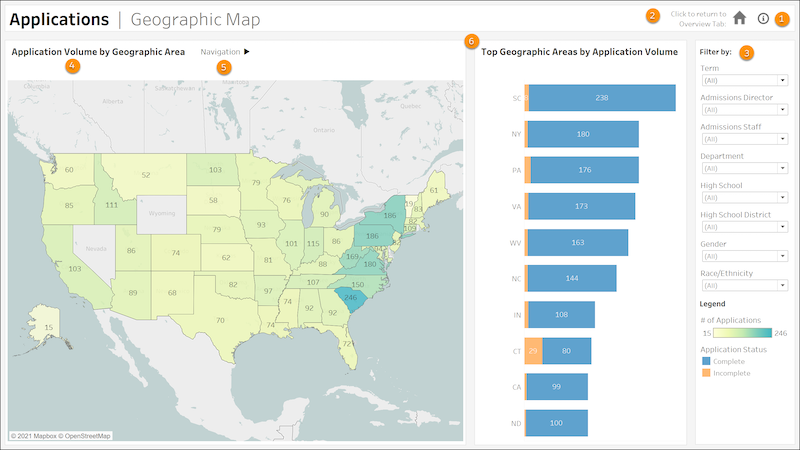The image size is (800, 450).
Task: Open the Race/Ethnicity filter dropdown
Action: tap(742, 286)
